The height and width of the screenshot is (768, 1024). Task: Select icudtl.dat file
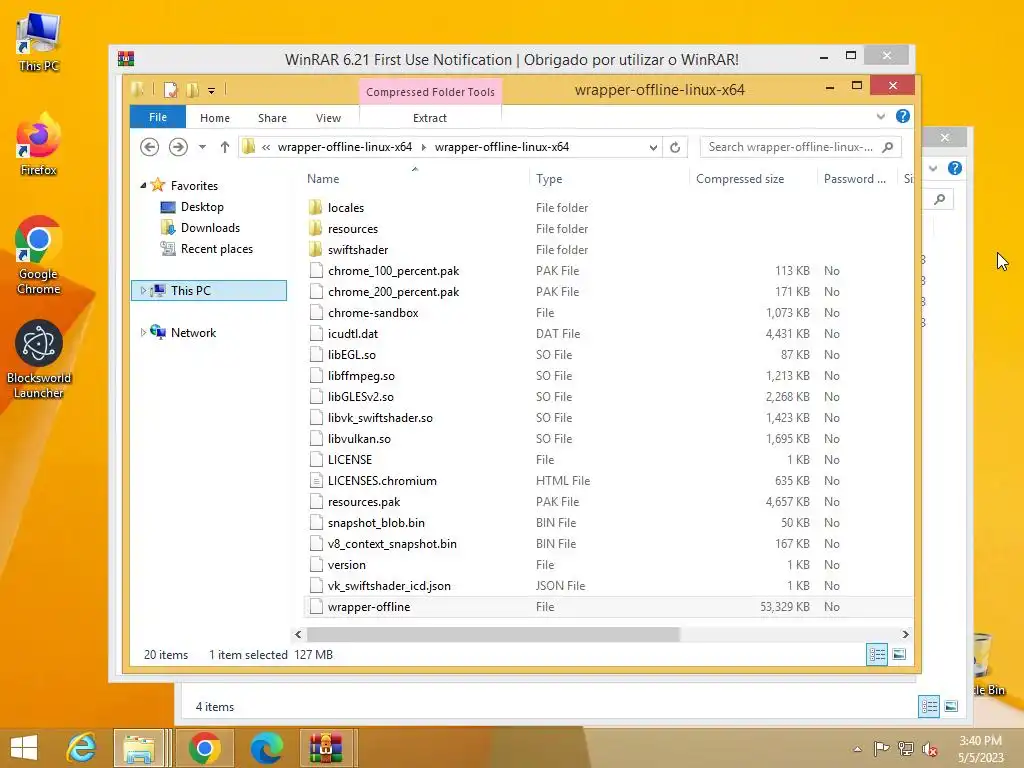pos(353,334)
